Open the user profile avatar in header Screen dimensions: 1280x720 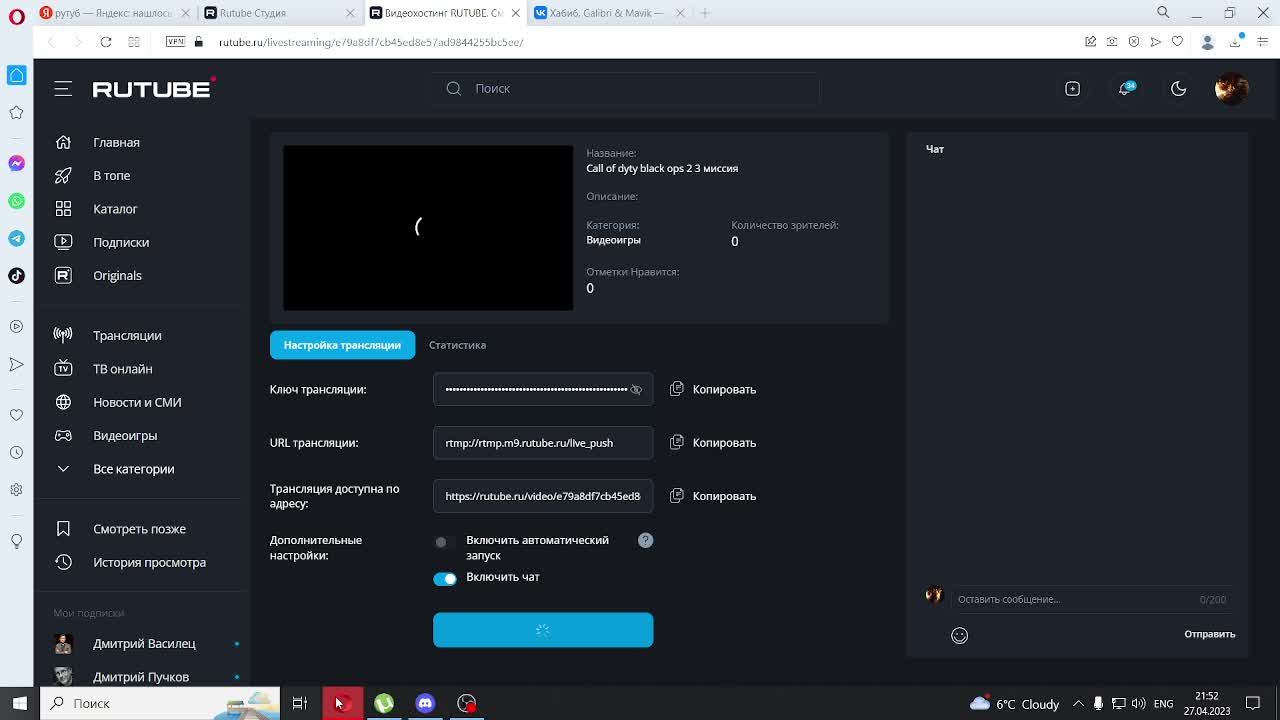[1231, 88]
